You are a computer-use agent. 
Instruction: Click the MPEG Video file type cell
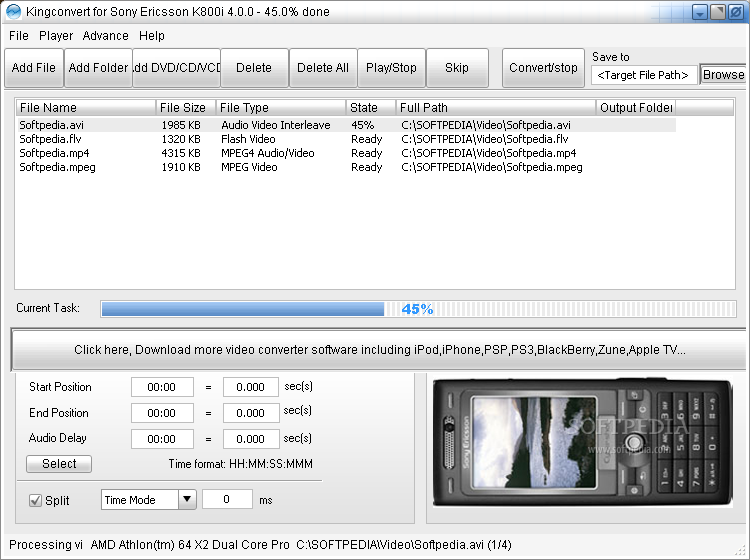[249, 167]
